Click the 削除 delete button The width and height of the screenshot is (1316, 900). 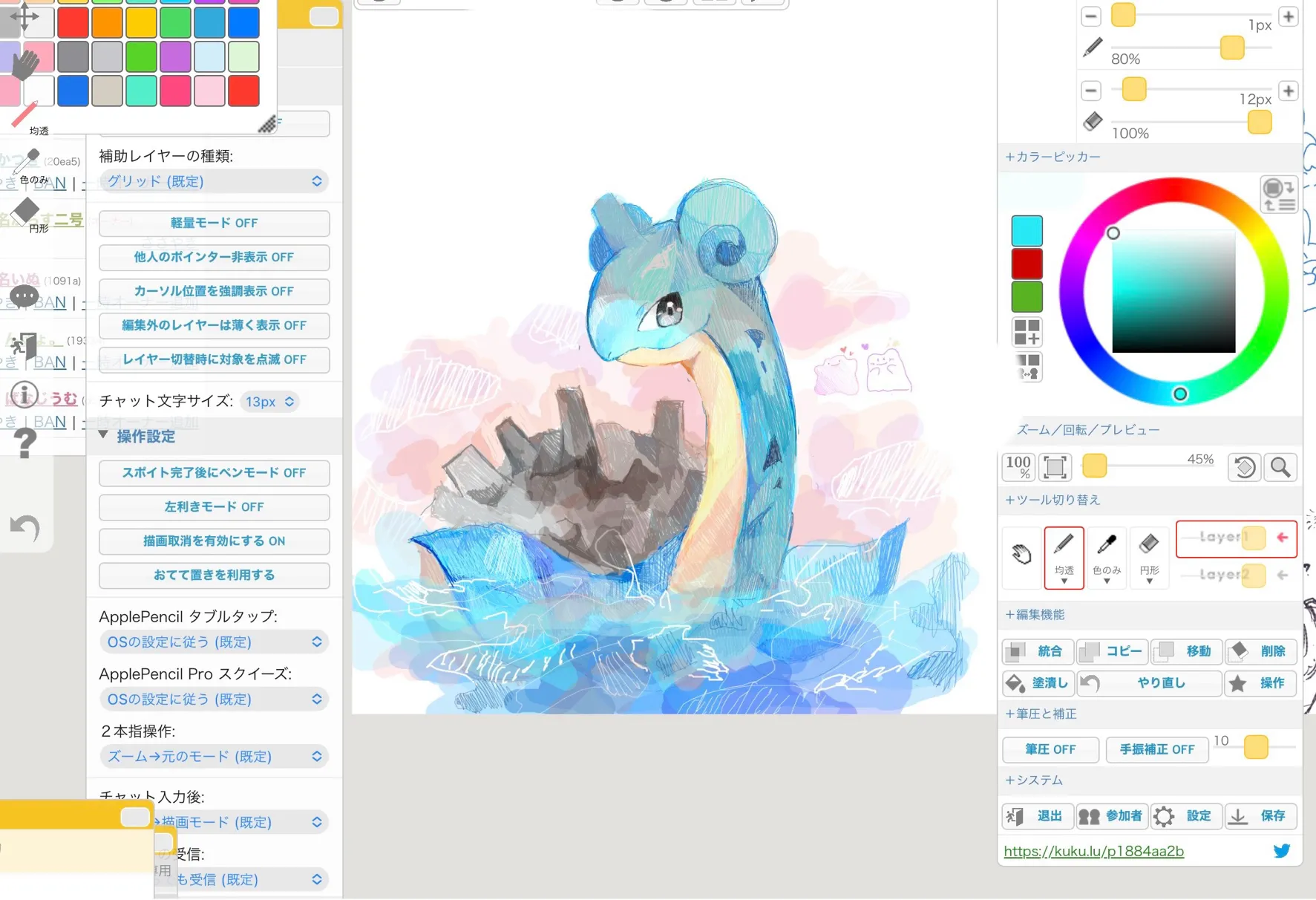point(1260,651)
